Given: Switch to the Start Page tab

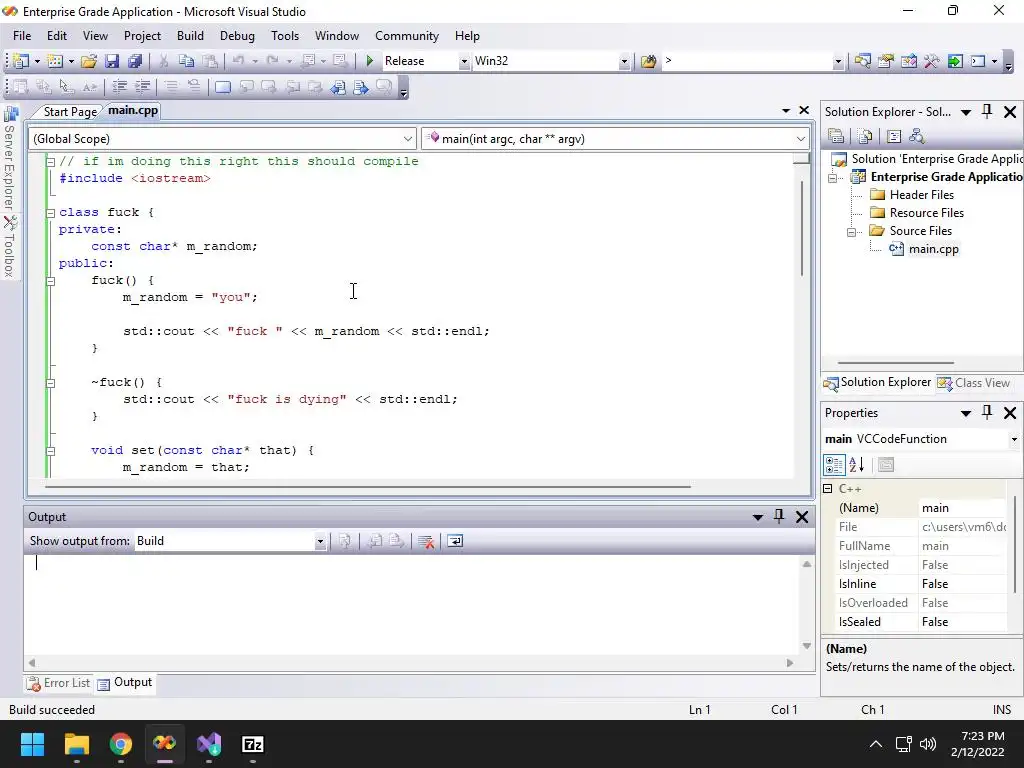Looking at the screenshot, I should click(x=69, y=112).
